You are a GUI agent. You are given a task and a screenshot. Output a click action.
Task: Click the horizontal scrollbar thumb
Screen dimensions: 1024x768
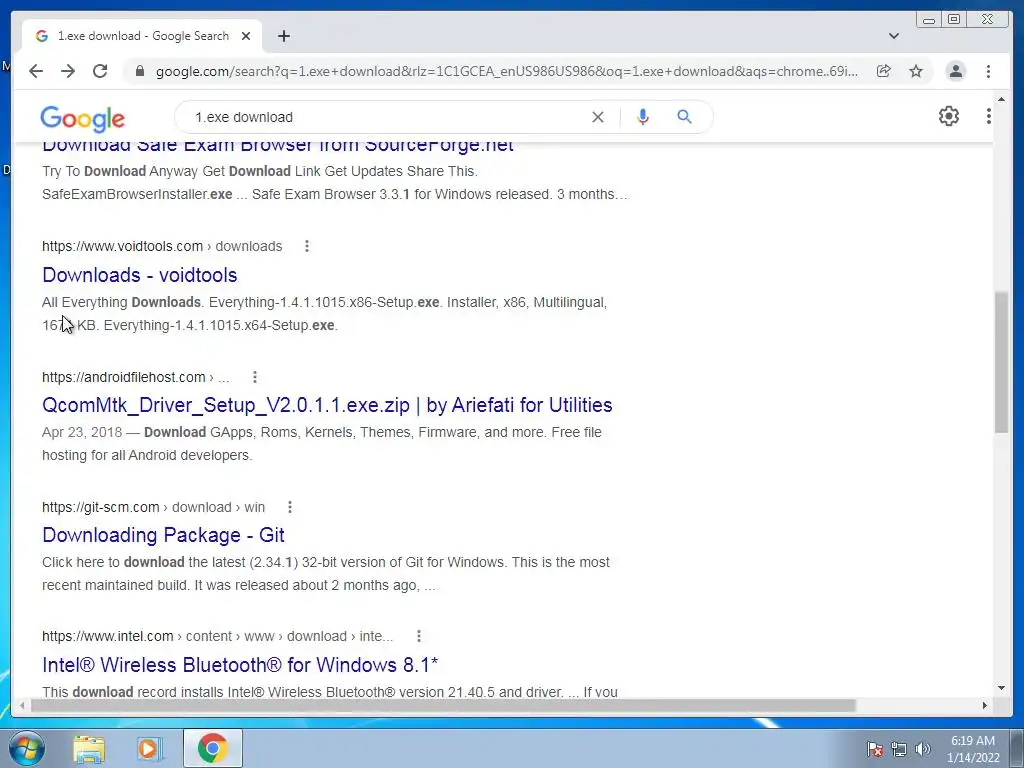point(443,705)
